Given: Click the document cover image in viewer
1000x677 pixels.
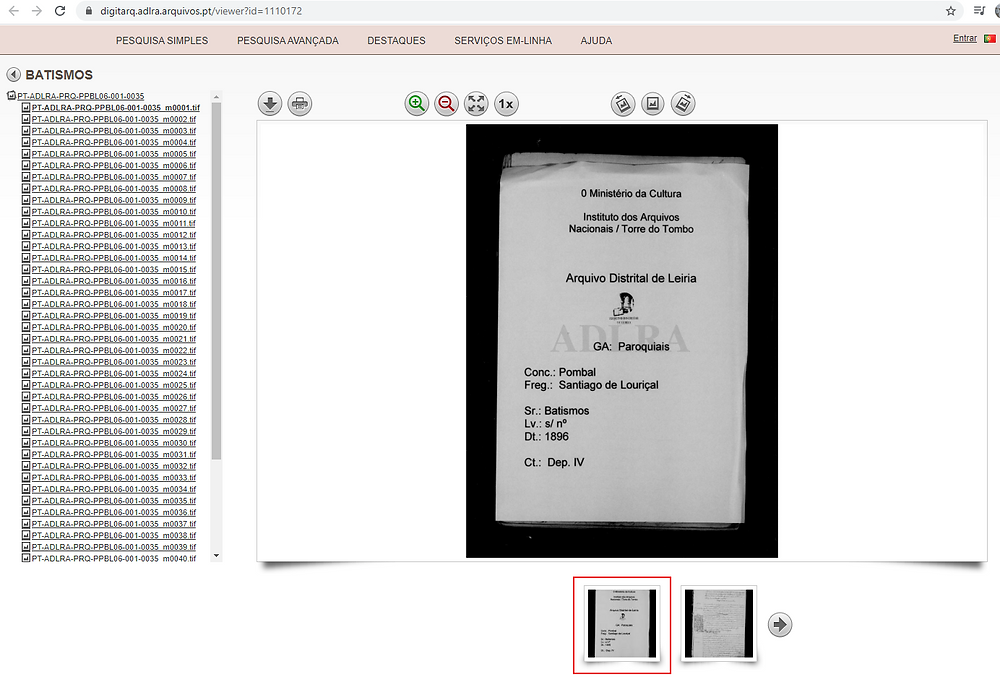Looking at the screenshot, I should (622, 341).
